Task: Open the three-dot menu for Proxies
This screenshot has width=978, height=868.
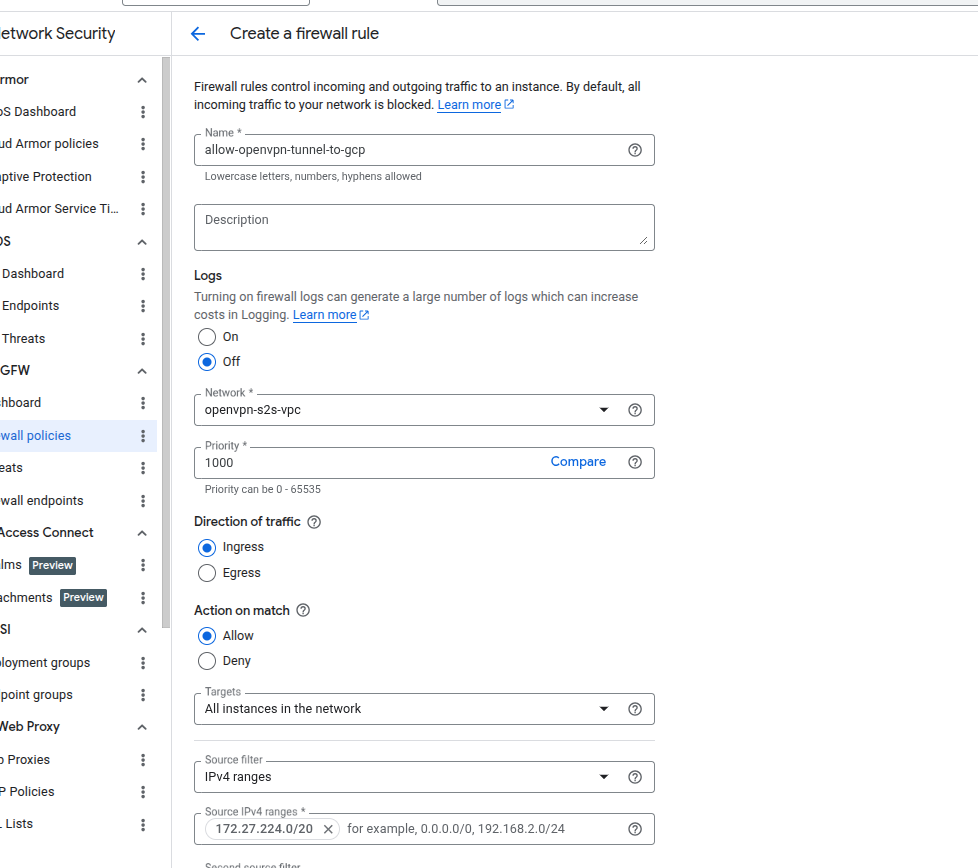Action: tap(143, 760)
